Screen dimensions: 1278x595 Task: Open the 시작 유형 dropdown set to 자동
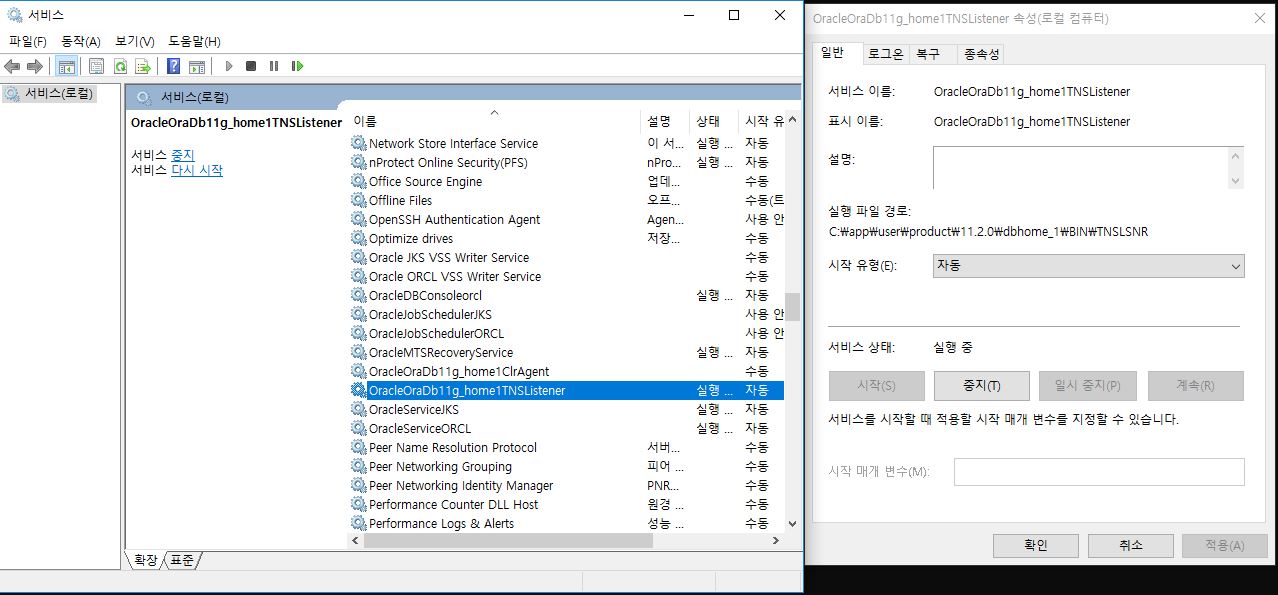1088,266
